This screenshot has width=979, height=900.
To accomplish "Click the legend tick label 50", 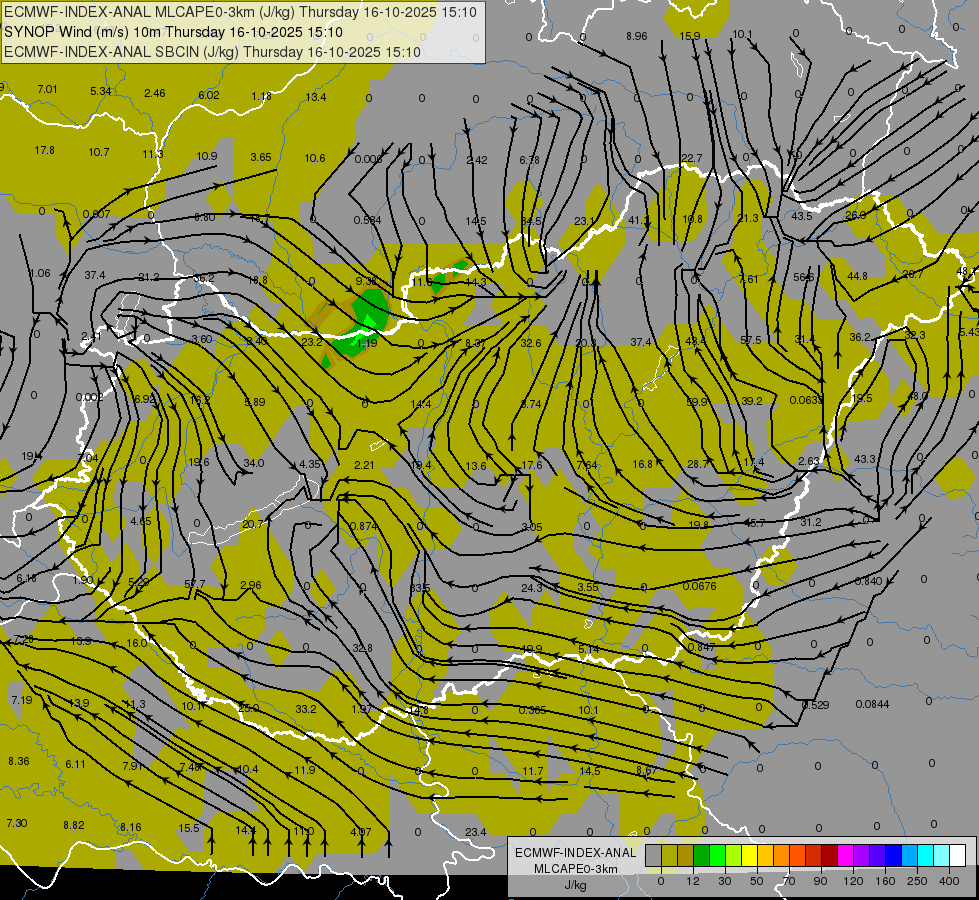I will (756, 881).
